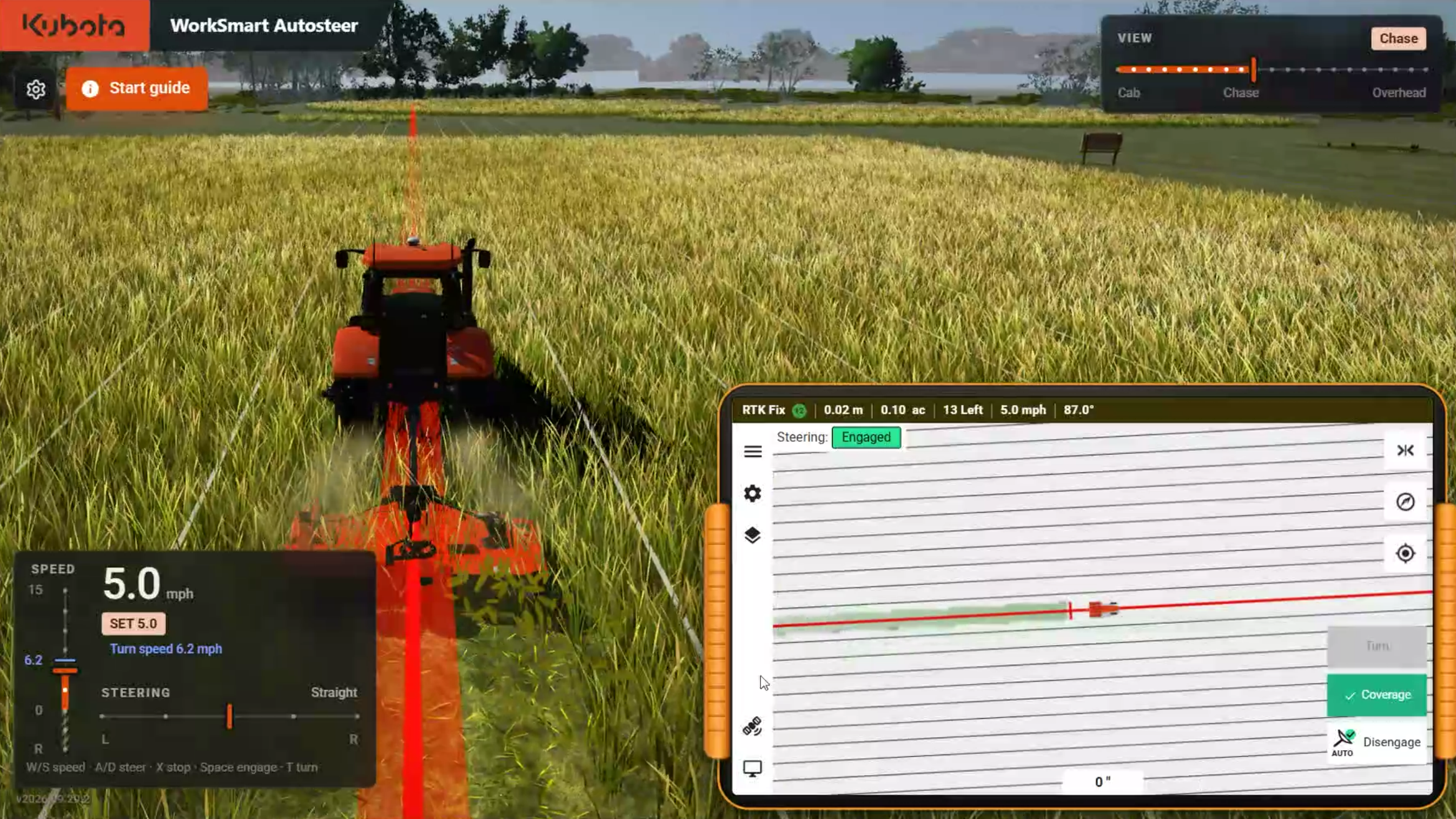Open the layers icon on tablet
The image size is (1456, 819).
click(x=752, y=535)
